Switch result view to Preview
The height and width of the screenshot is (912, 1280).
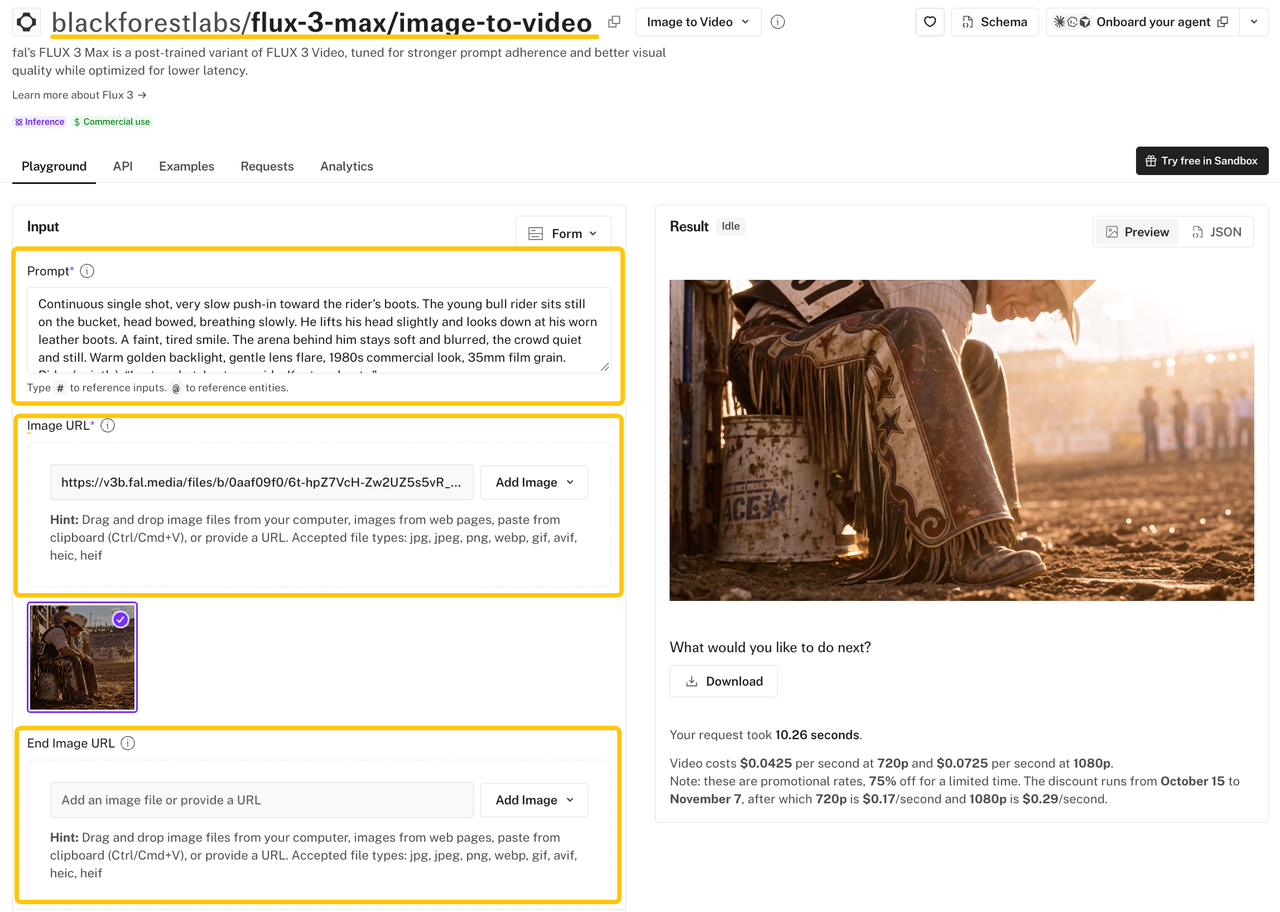coord(1137,232)
